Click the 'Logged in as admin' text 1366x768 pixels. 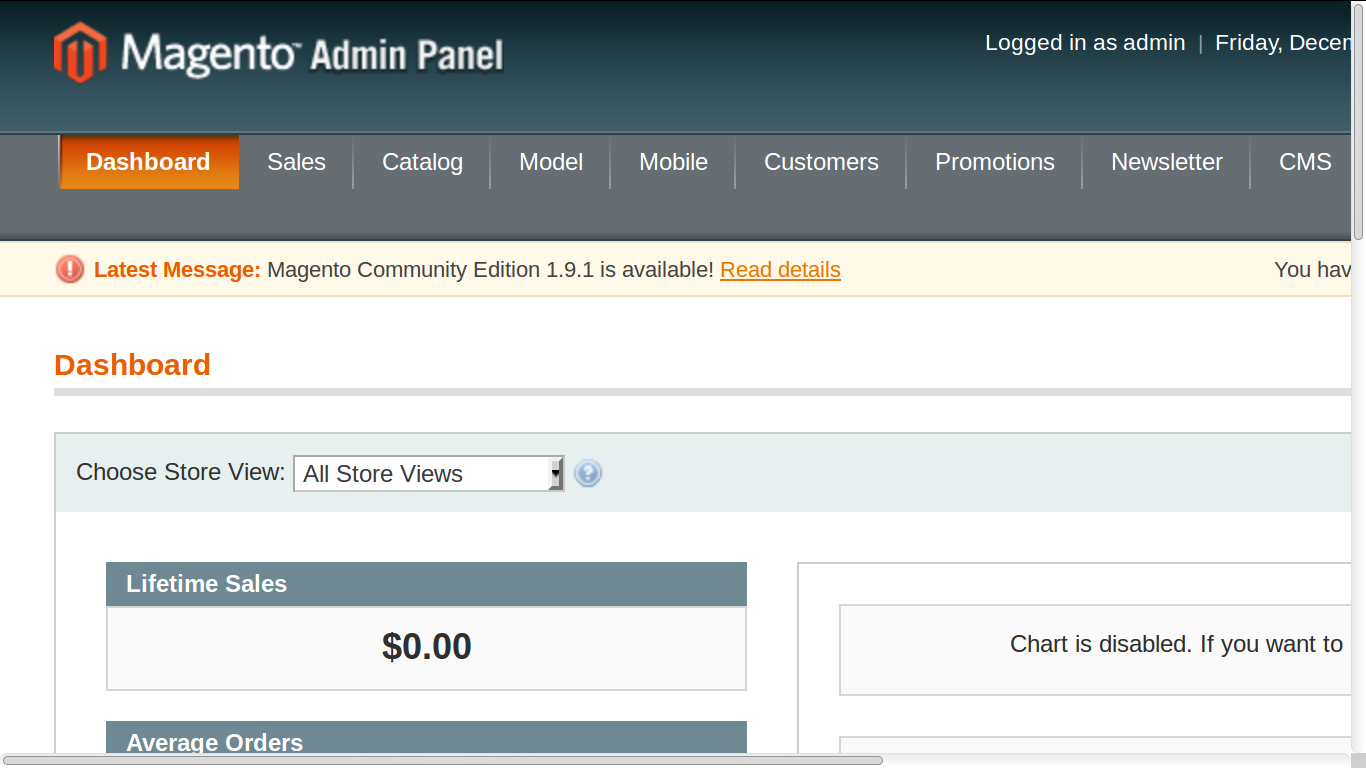[x=1085, y=43]
